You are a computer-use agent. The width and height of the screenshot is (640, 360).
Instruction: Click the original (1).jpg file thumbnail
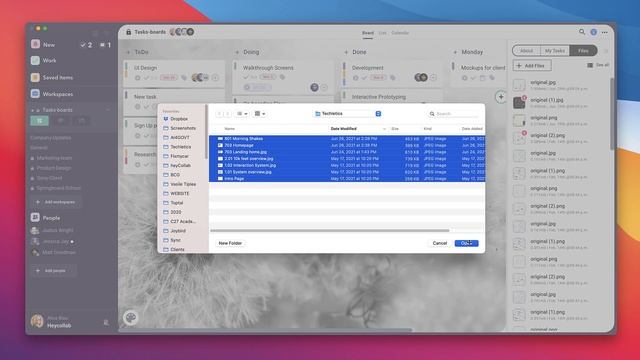tap(519, 102)
